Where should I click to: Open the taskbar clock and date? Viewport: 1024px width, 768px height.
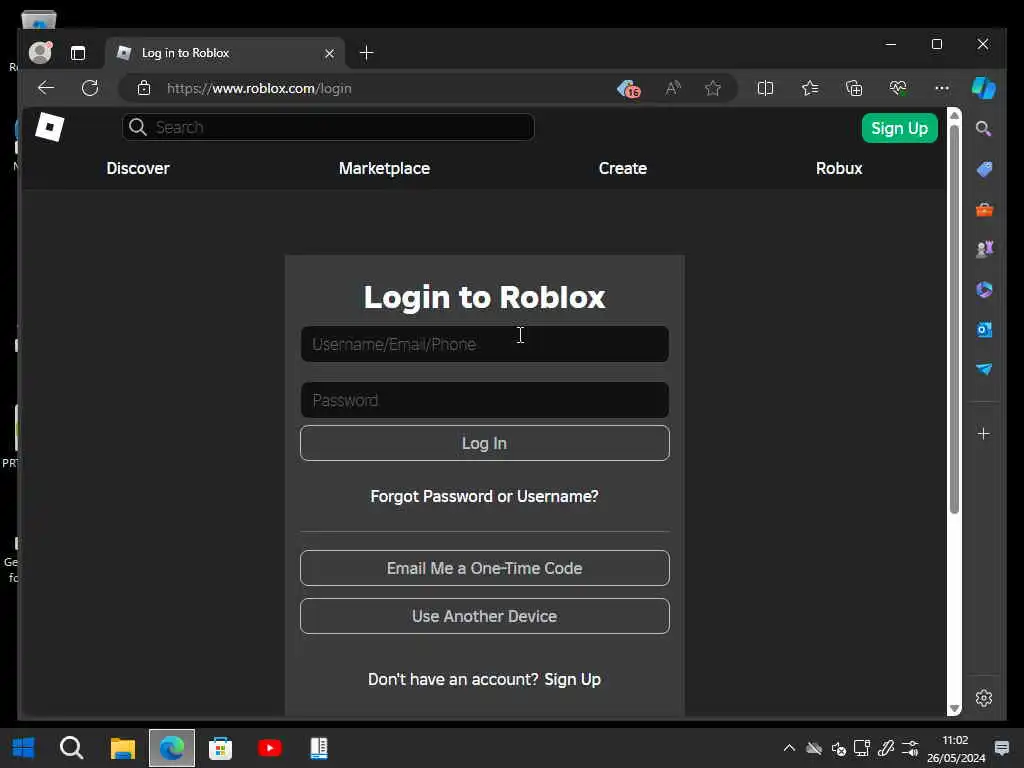(955, 748)
